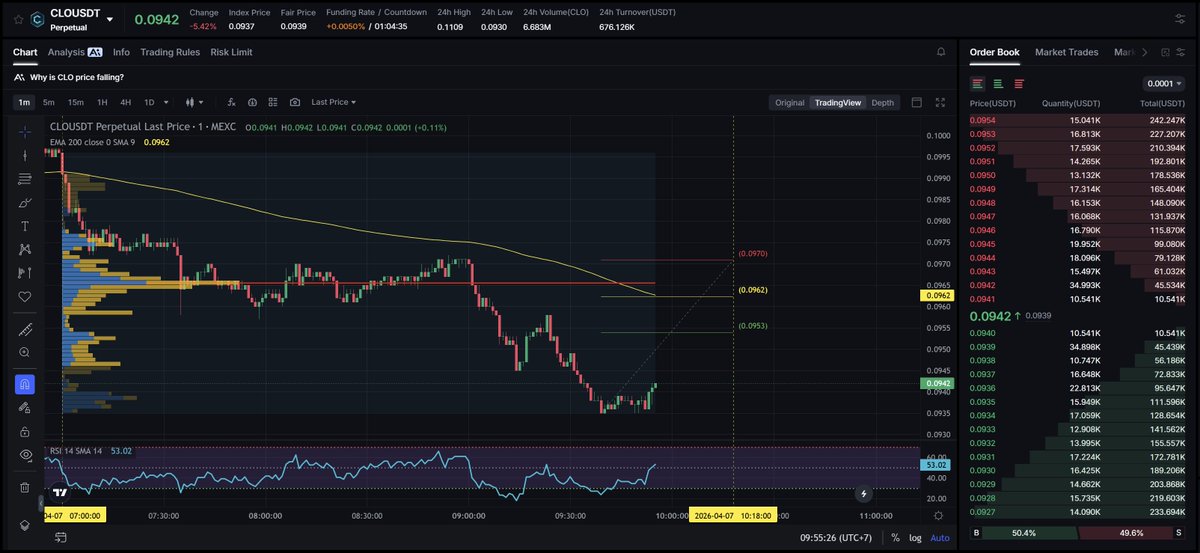Image resolution: width=1200 pixels, height=553 pixels.
Task: Open order book settings sliders icon
Action: pos(1181,19)
